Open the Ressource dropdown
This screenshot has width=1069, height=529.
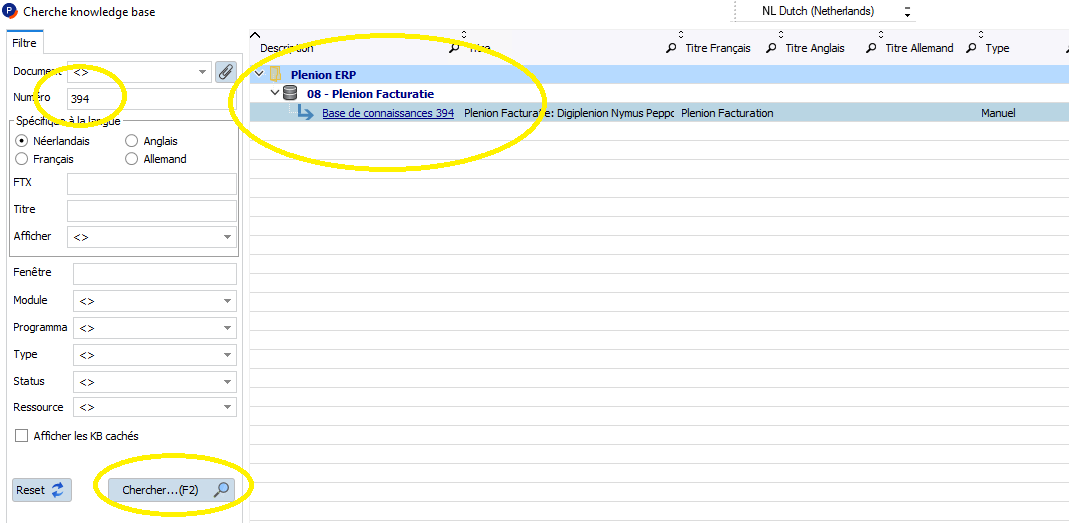(155, 407)
